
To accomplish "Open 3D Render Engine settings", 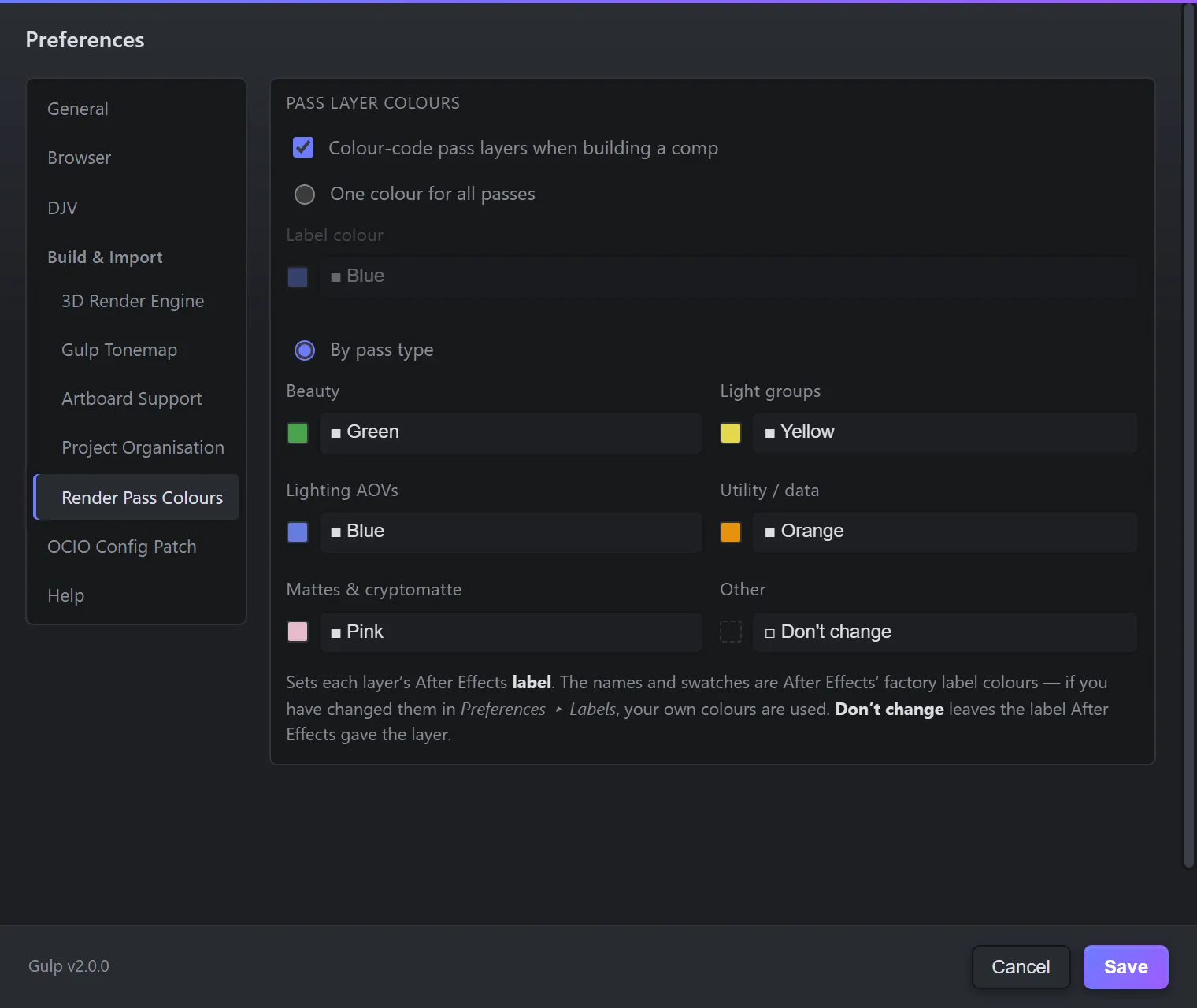I will tap(136, 301).
